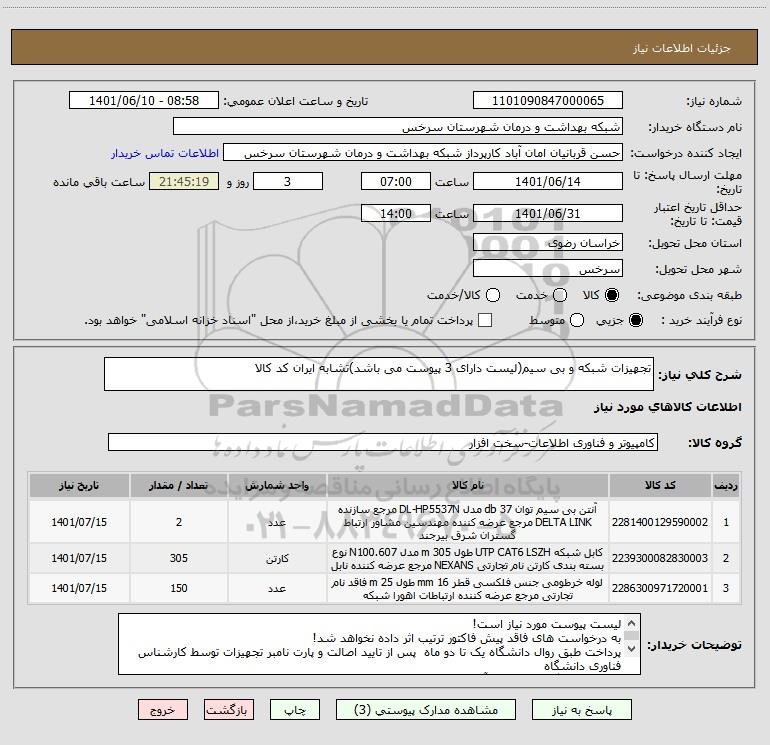Click product code 2281400129590002

[x=660, y=522]
